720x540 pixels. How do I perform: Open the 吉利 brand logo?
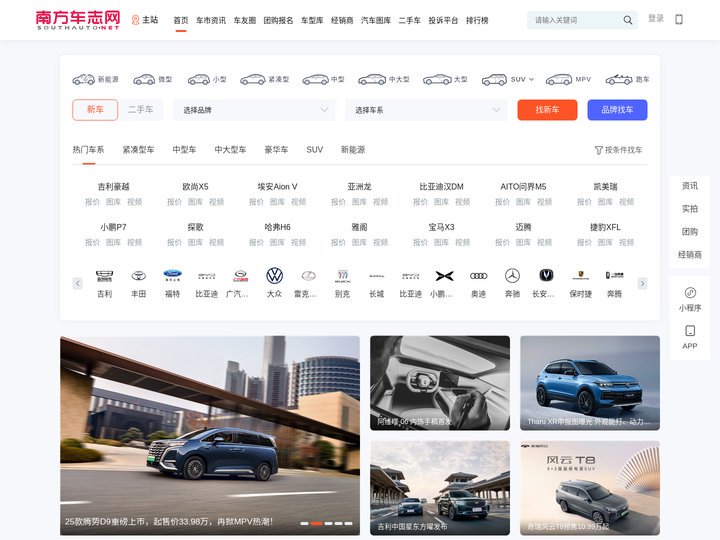pos(104,276)
